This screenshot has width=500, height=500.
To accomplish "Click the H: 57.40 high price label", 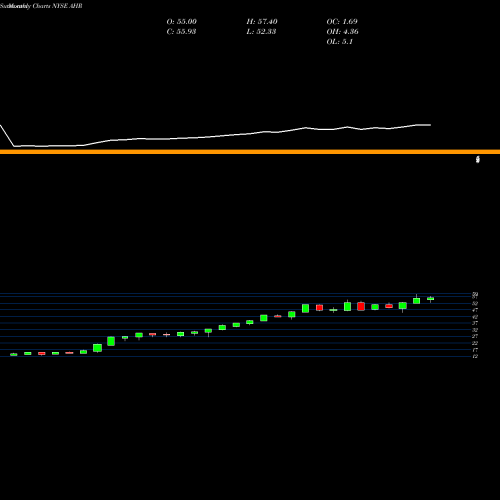I will click(x=262, y=22).
